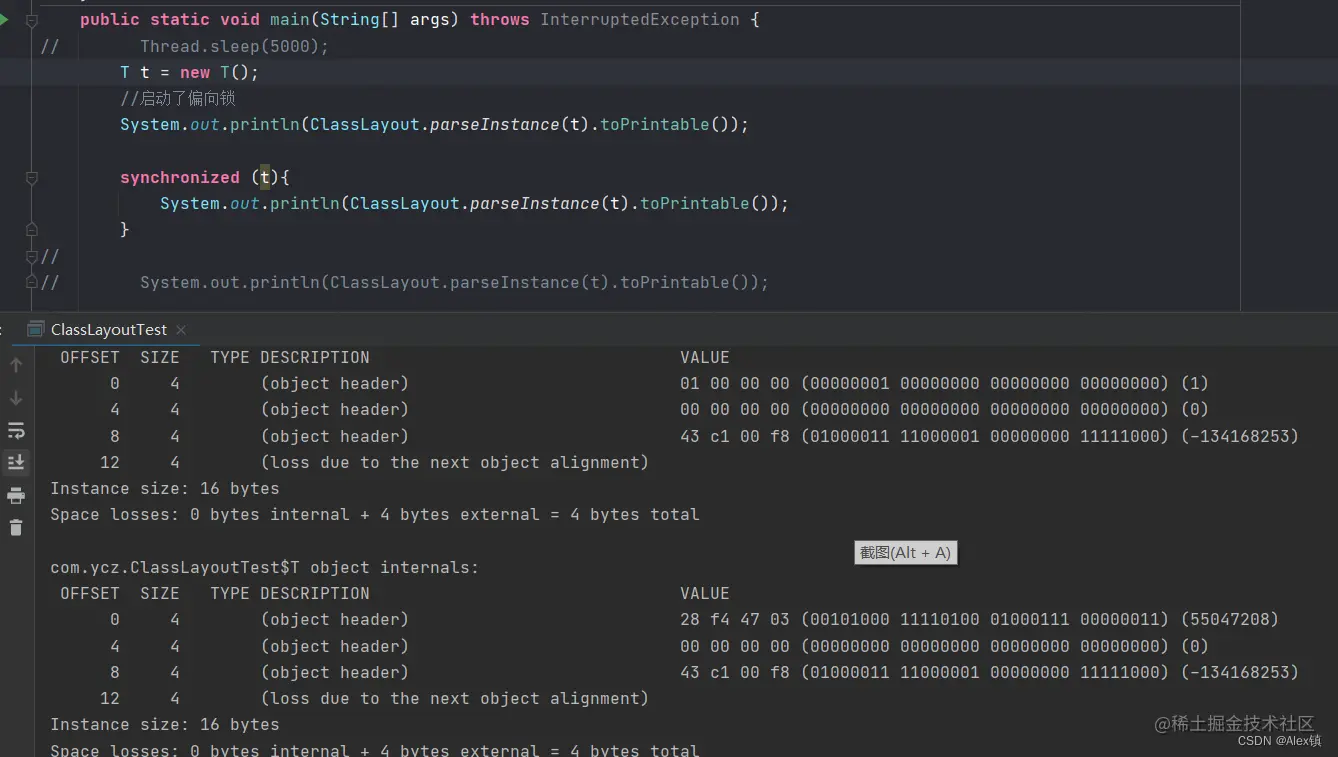Click 'InterruptedException' in the main signature

point(640,19)
